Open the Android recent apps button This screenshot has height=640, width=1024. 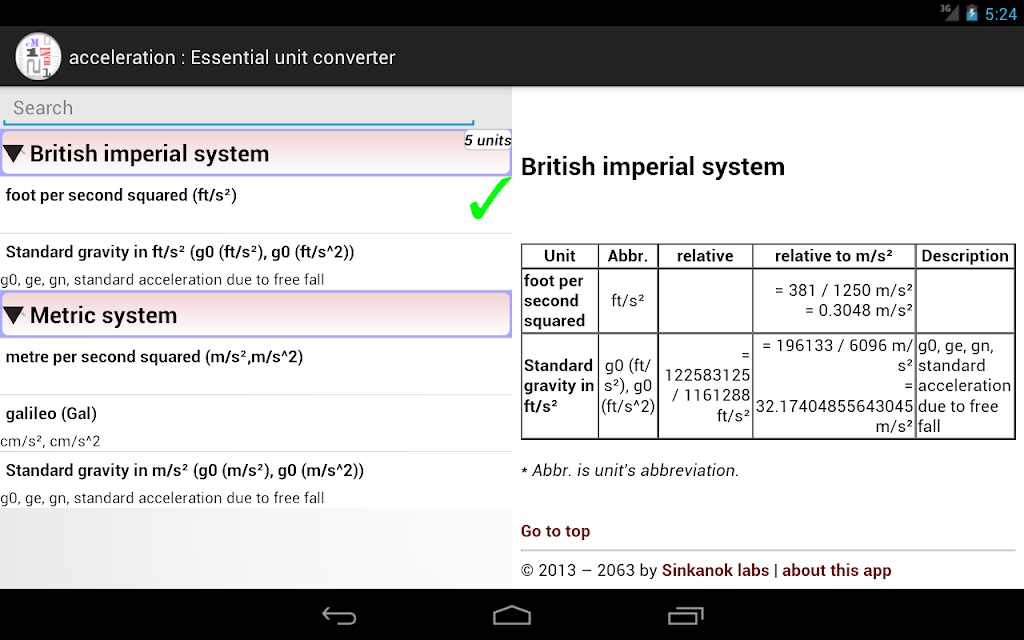(x=685, y=615)
